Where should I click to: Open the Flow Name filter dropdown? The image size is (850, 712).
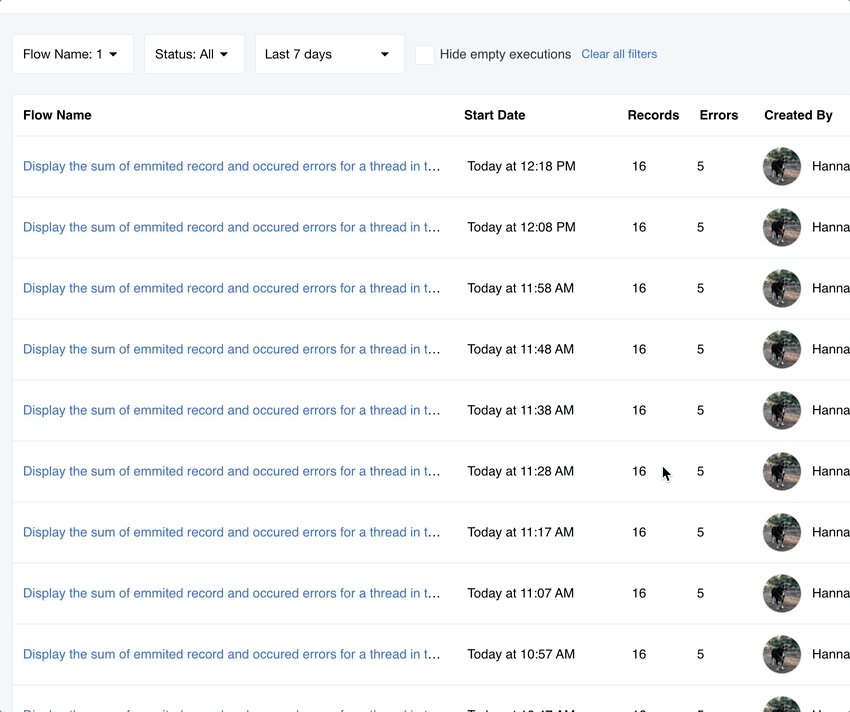pyautogui.click(x=72, y=54)
